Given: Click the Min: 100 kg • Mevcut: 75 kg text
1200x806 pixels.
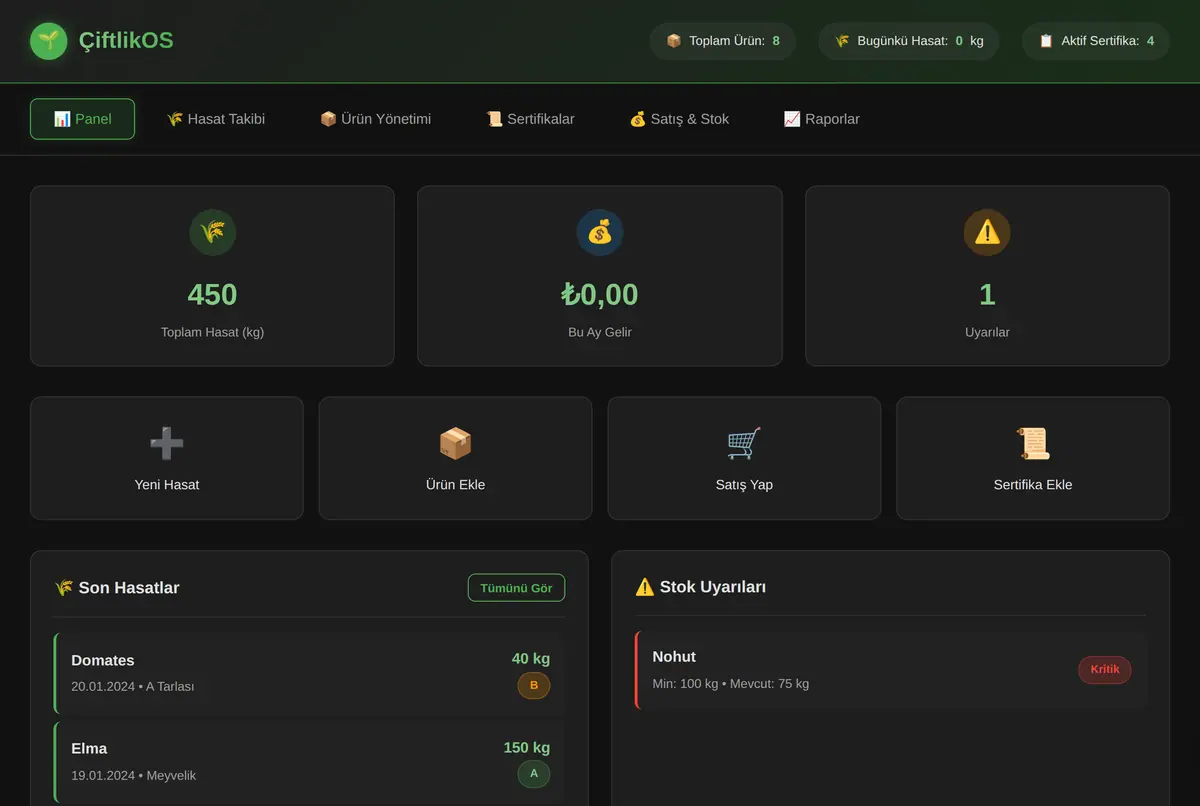Looking at the screenshot, I should click(x=731, y=684).
